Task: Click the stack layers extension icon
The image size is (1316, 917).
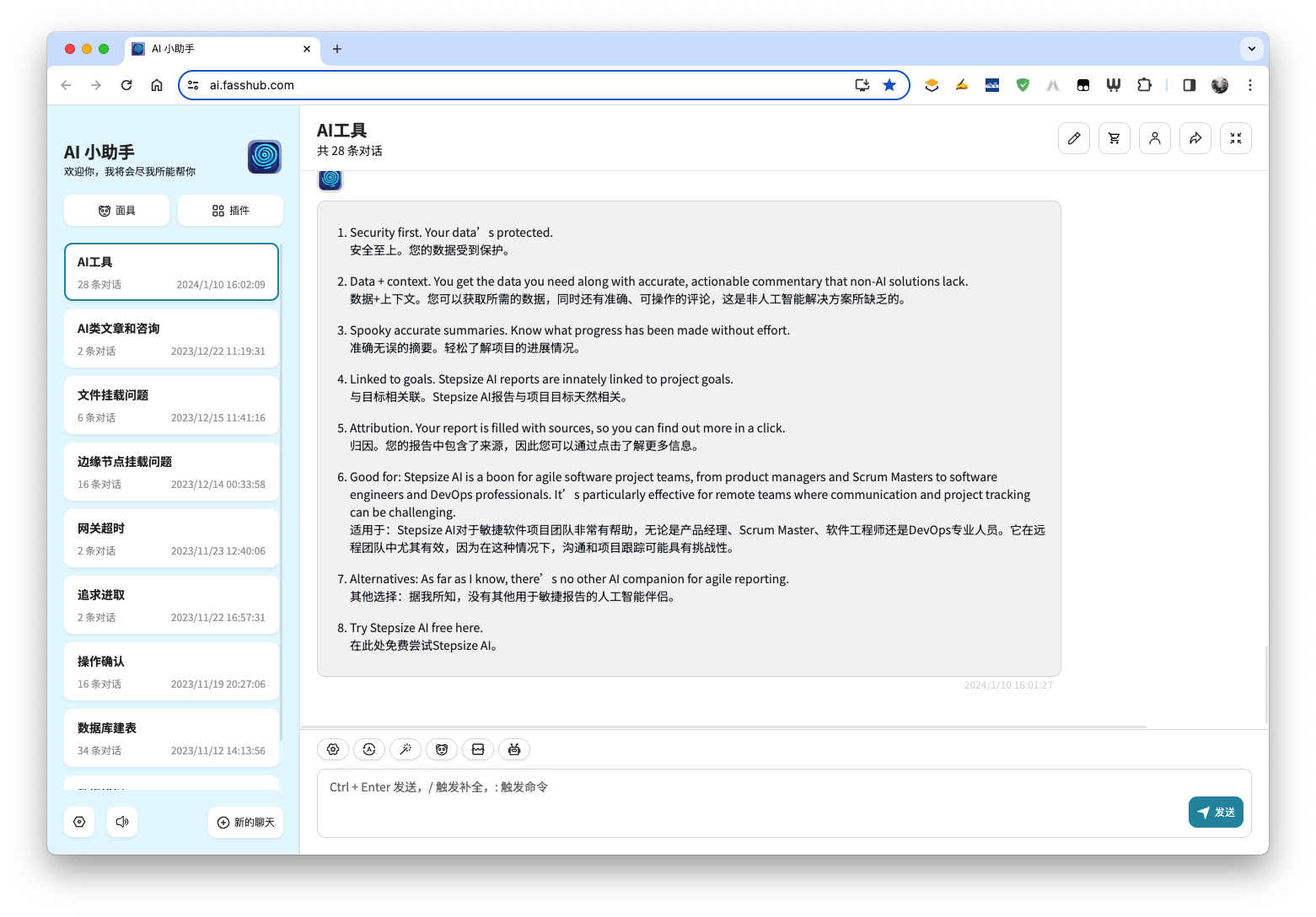Action: 932,85
